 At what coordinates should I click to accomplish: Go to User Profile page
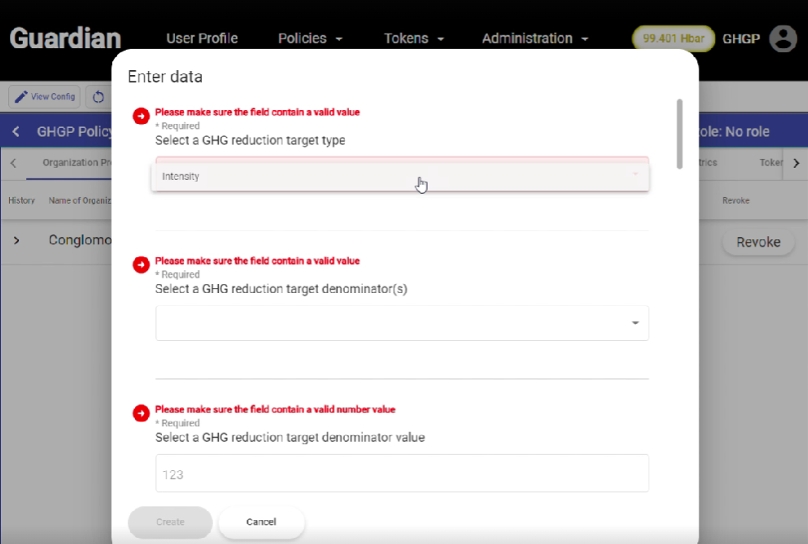click(x=202, y=39)
